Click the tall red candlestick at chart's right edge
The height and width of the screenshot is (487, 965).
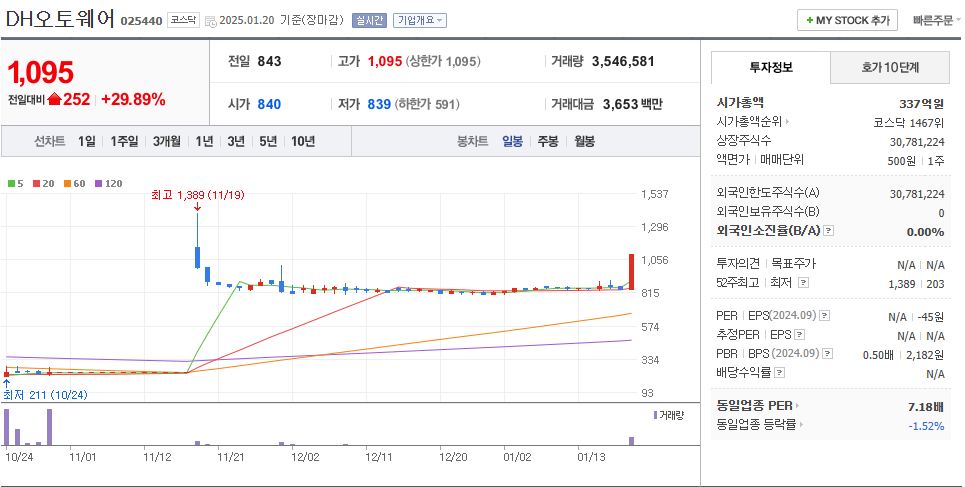pyautogui.click(x=631, y=271)
